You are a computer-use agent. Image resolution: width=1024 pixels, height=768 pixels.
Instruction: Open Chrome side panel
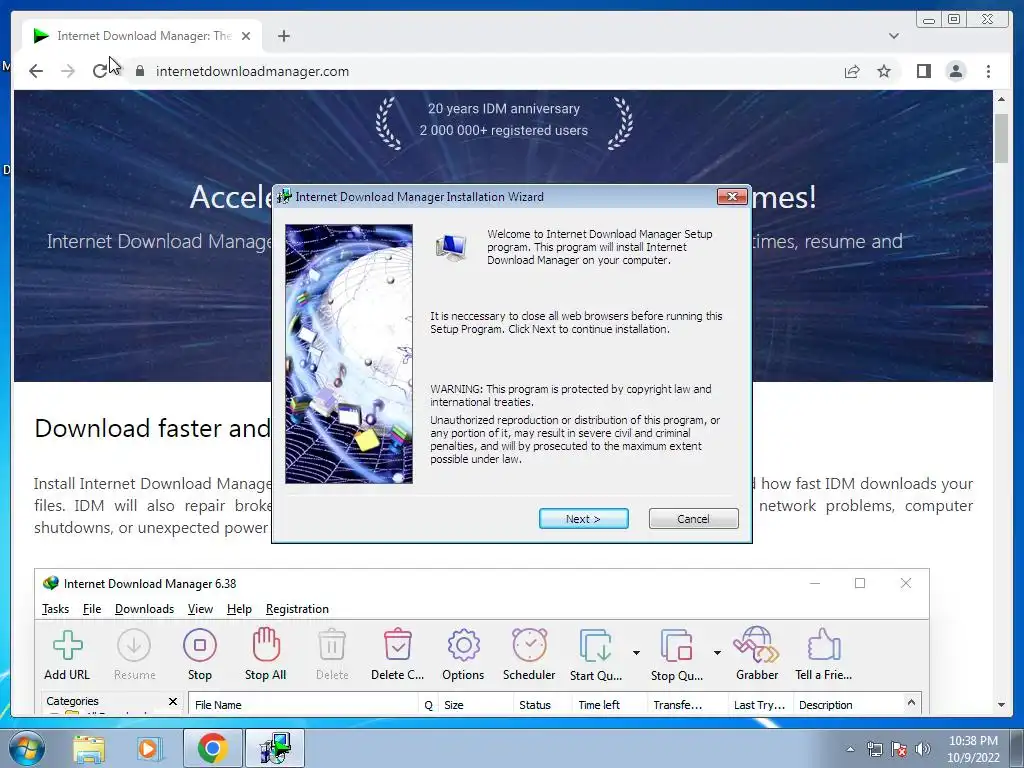[923, 71]
